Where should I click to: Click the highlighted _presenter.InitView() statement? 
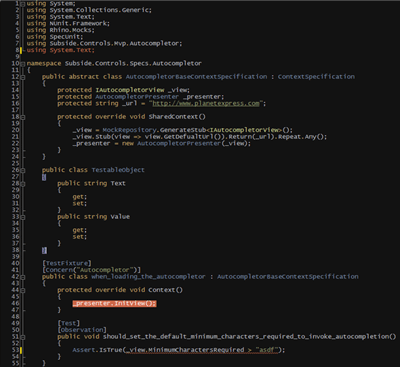[x=114, y=303]
